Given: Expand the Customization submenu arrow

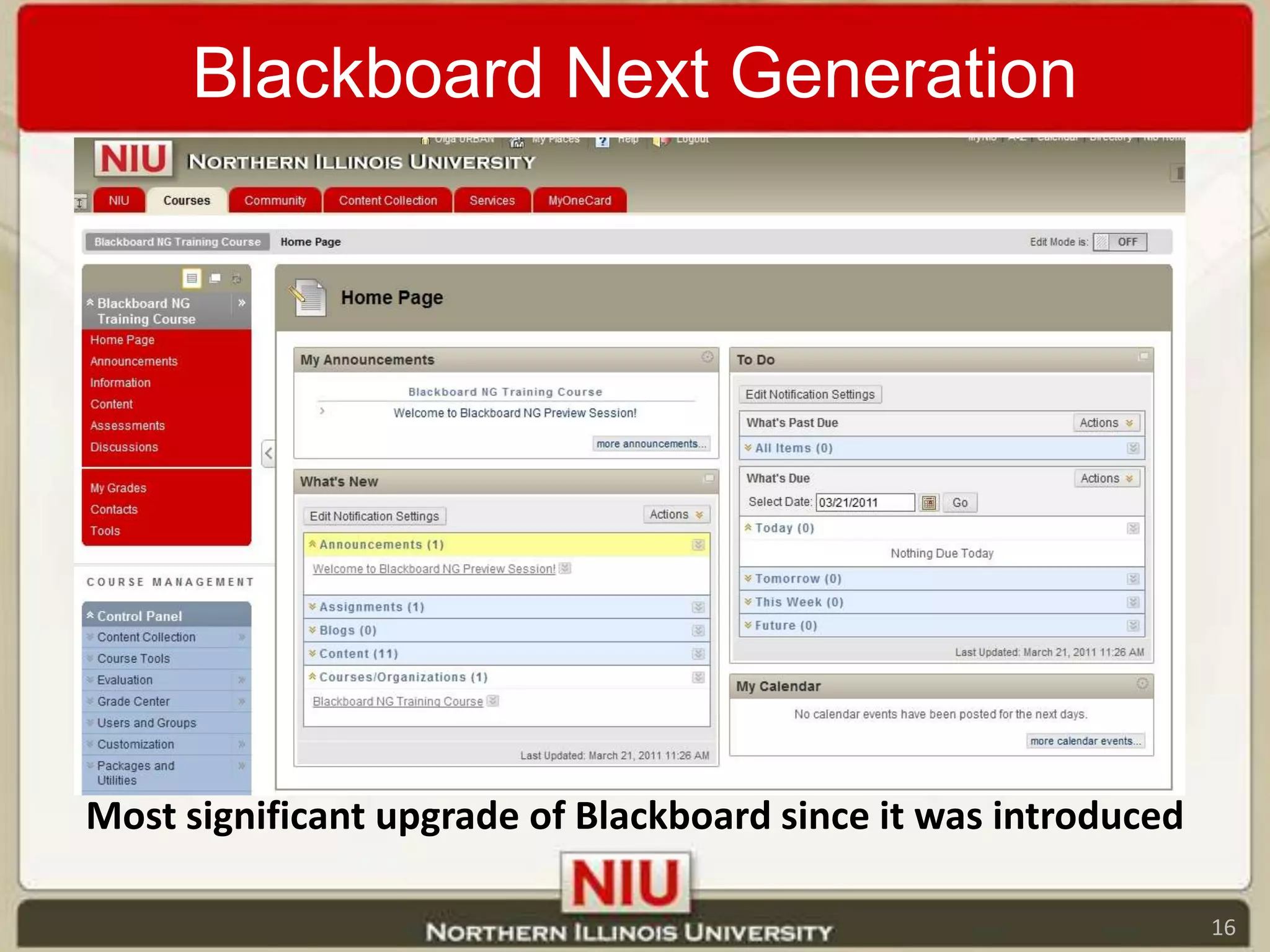Looking at the screenshot, I should (x=242, y=744).
